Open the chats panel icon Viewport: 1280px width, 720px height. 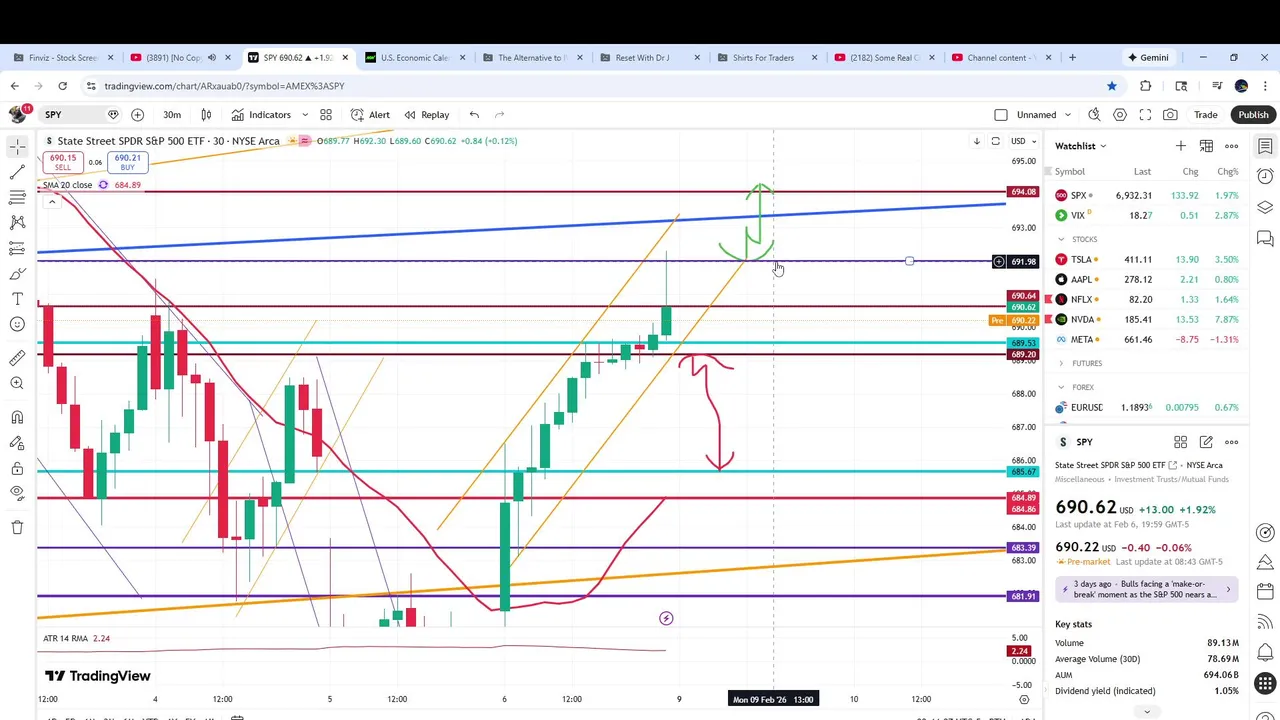(x=1265, y=238)
